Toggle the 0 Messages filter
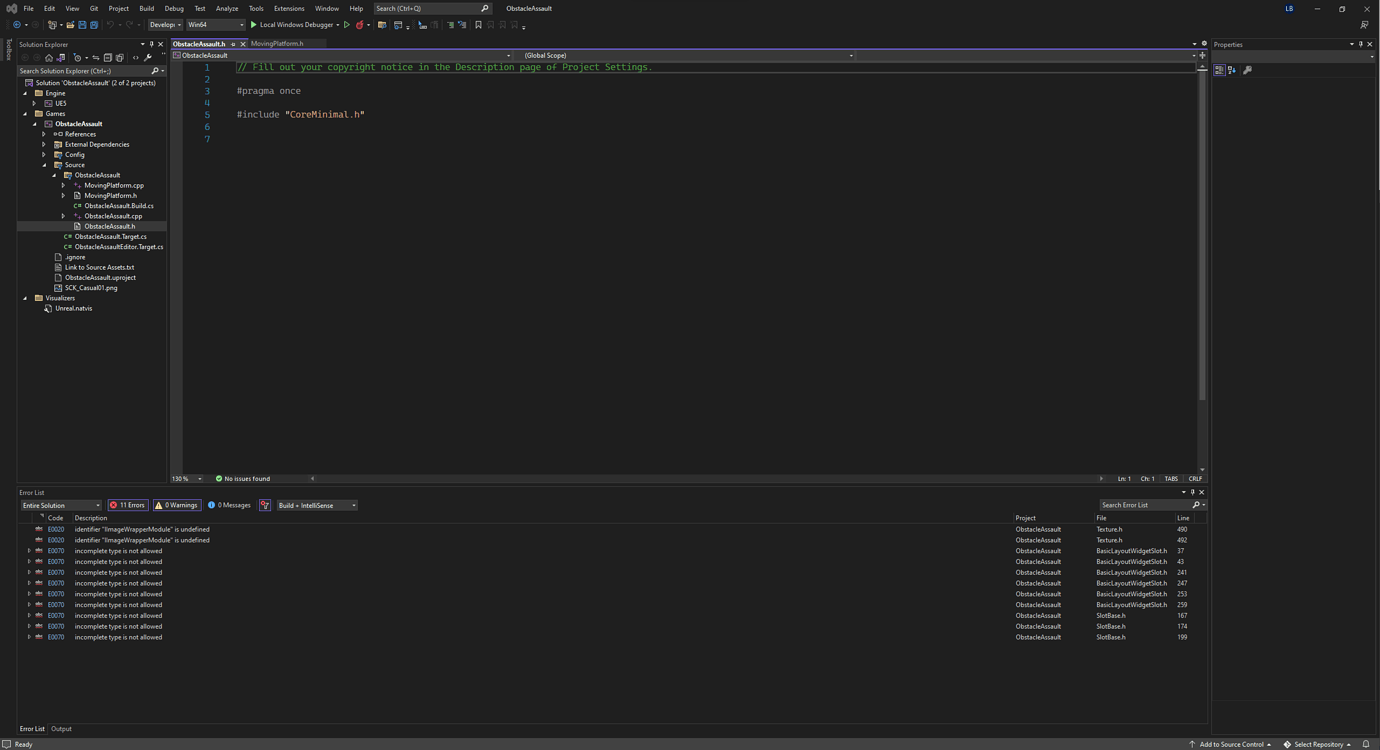Image resolution: width=1380 pixels, height=750 pixels. pos(229,505)
